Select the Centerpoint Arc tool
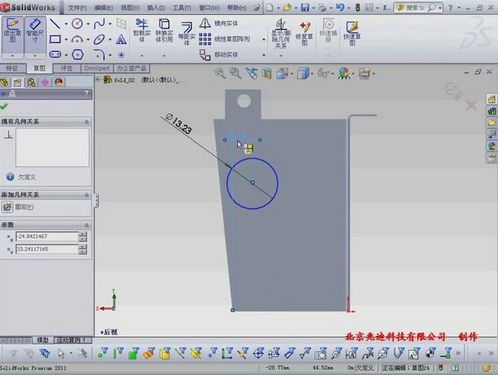 (x=77, y=39)
